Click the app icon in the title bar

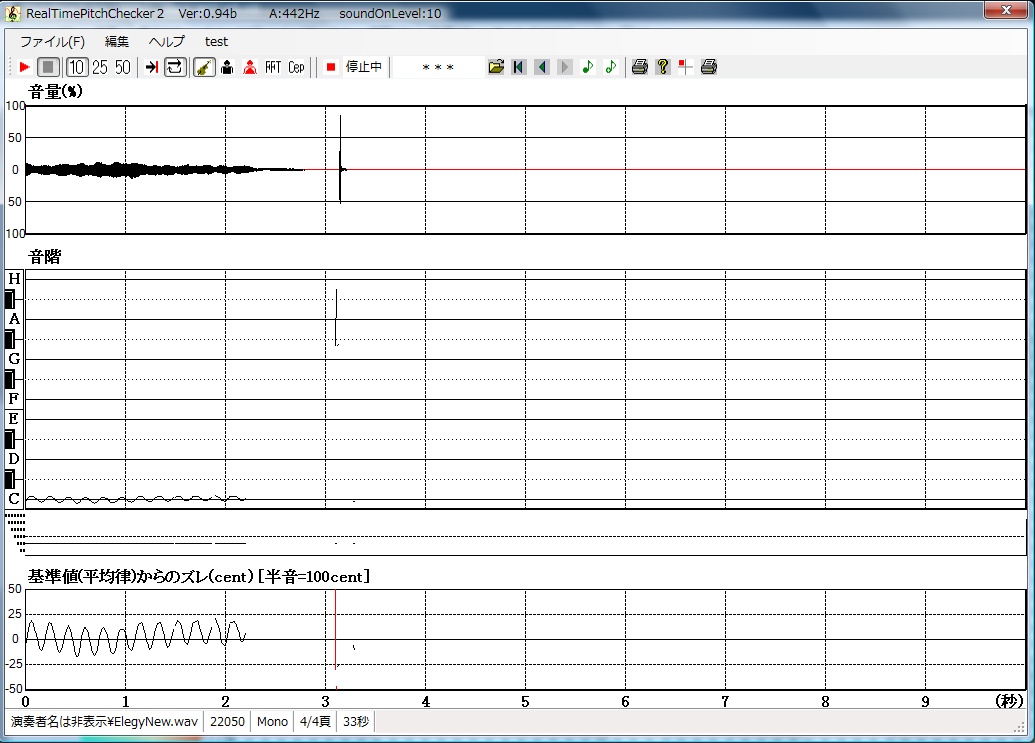tap(13, 13)
